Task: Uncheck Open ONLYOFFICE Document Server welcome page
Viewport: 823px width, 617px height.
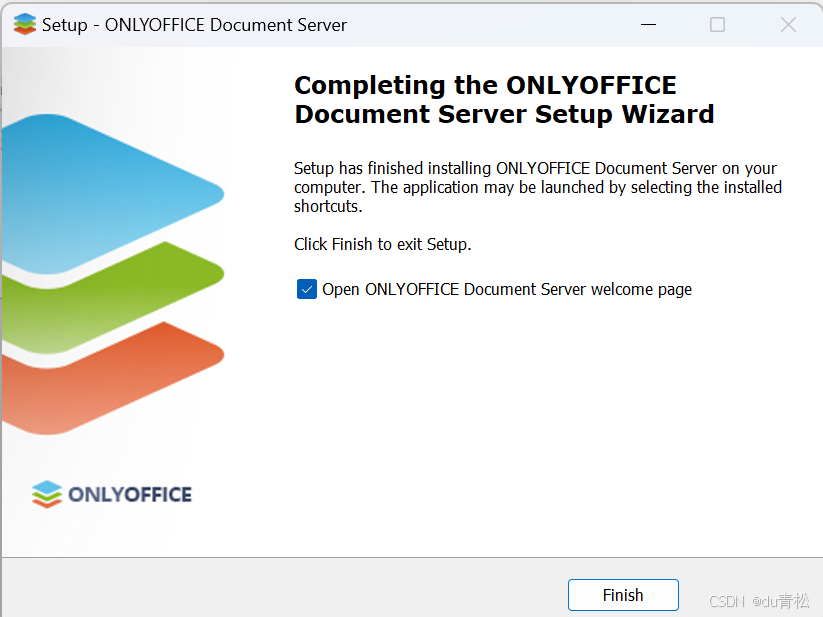Action: [x=307, y=289]
